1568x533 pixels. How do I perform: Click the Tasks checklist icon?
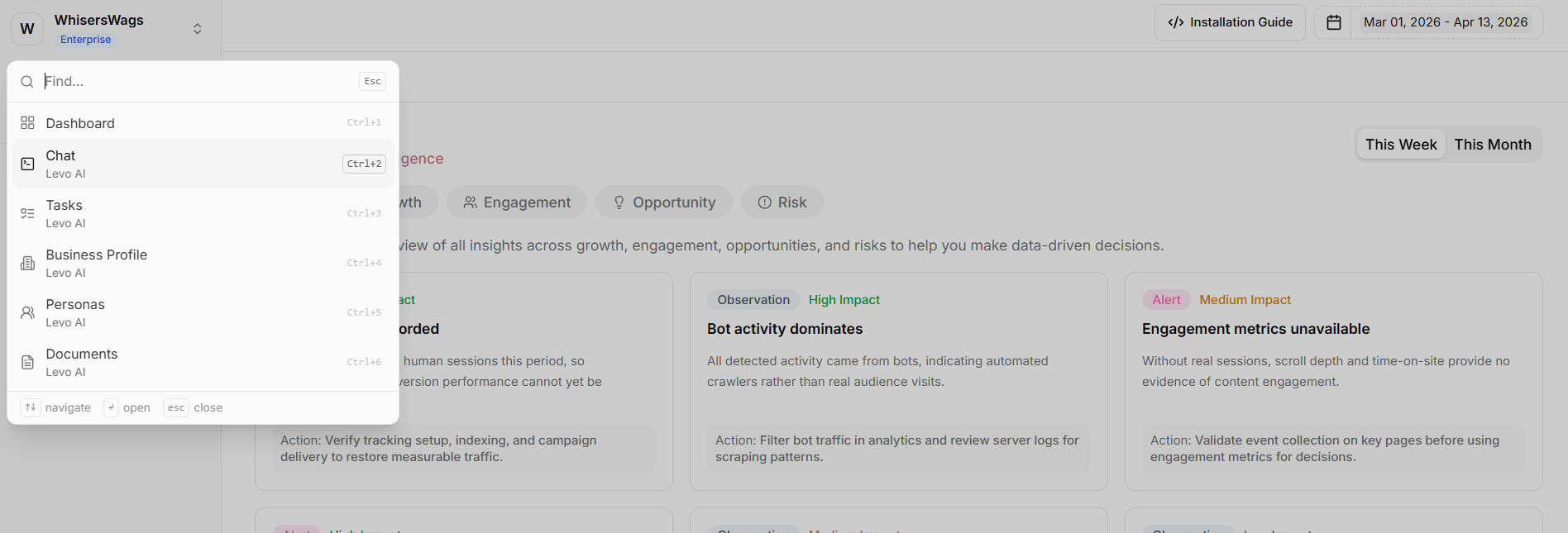[x=27, y=213]
